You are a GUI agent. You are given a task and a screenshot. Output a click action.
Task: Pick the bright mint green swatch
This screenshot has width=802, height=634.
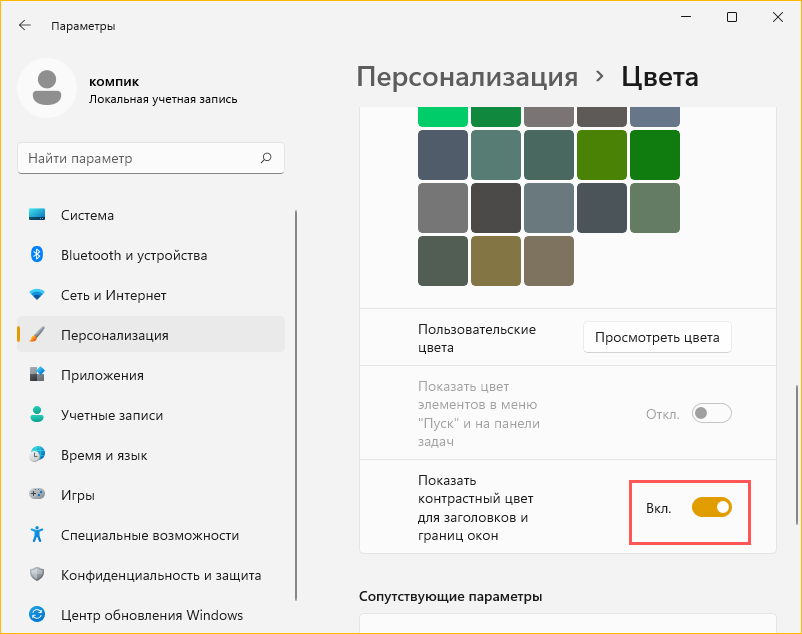pos(443,117)
